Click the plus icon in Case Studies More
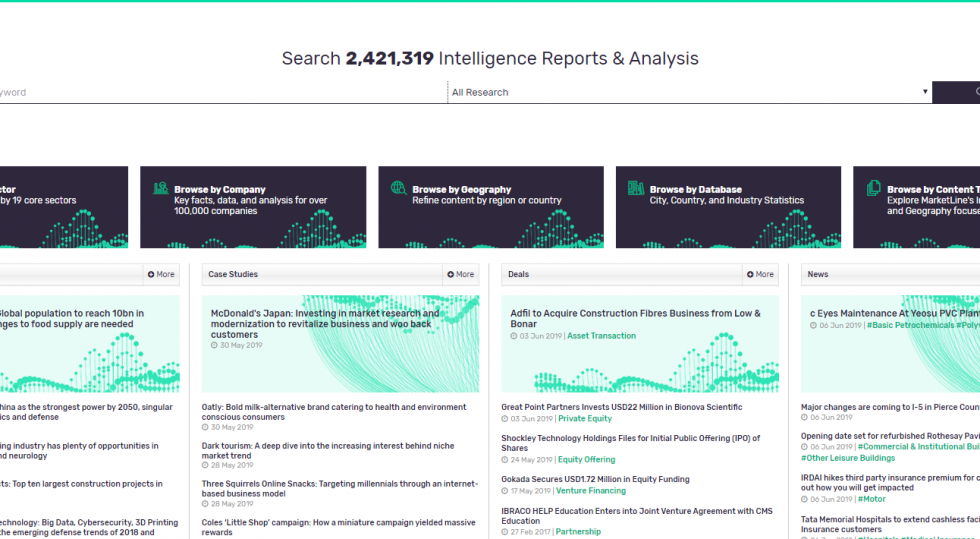This screenshot has height=539, width=980. (451, 275)
